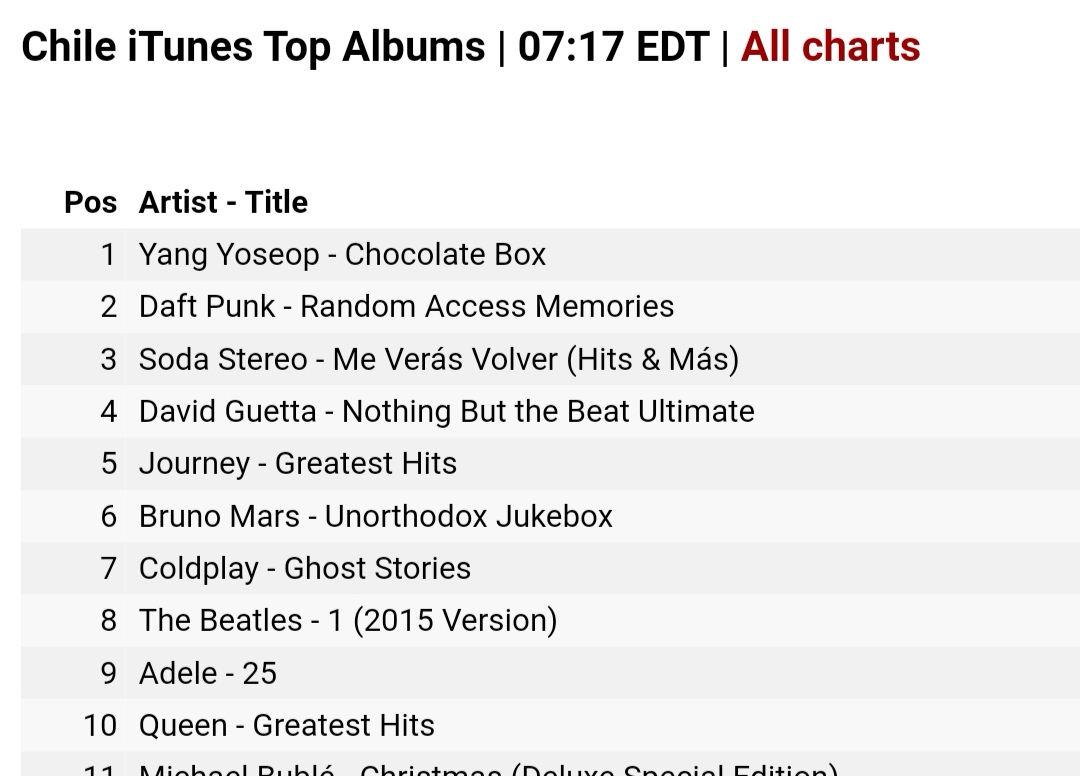
Task: Select Coldplay - Ghost Stories album
Action: tap(304, 568)
